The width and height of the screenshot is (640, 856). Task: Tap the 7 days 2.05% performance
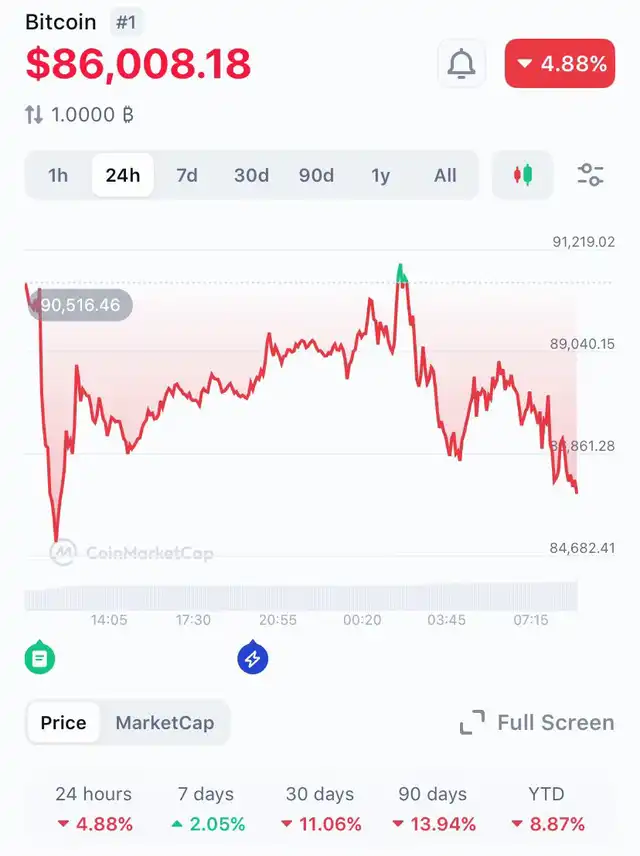point(205,809)
